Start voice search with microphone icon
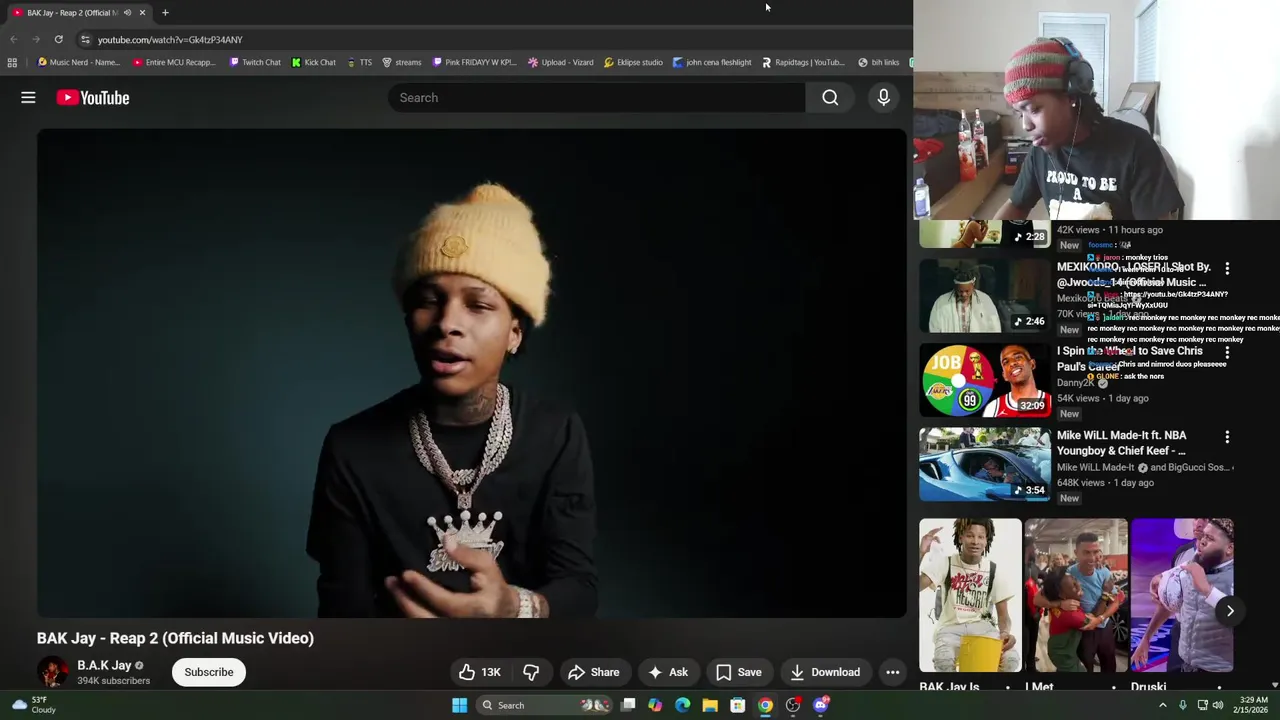 point(883,97)
